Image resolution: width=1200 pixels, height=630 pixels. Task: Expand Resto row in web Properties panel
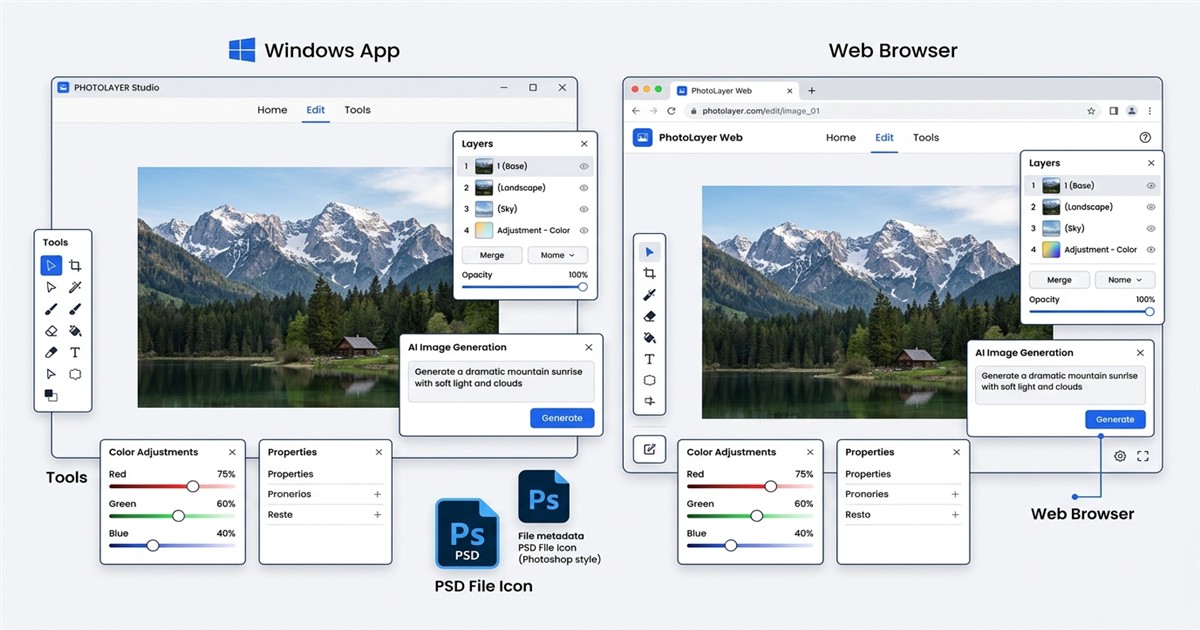click(x=955, y=515)
